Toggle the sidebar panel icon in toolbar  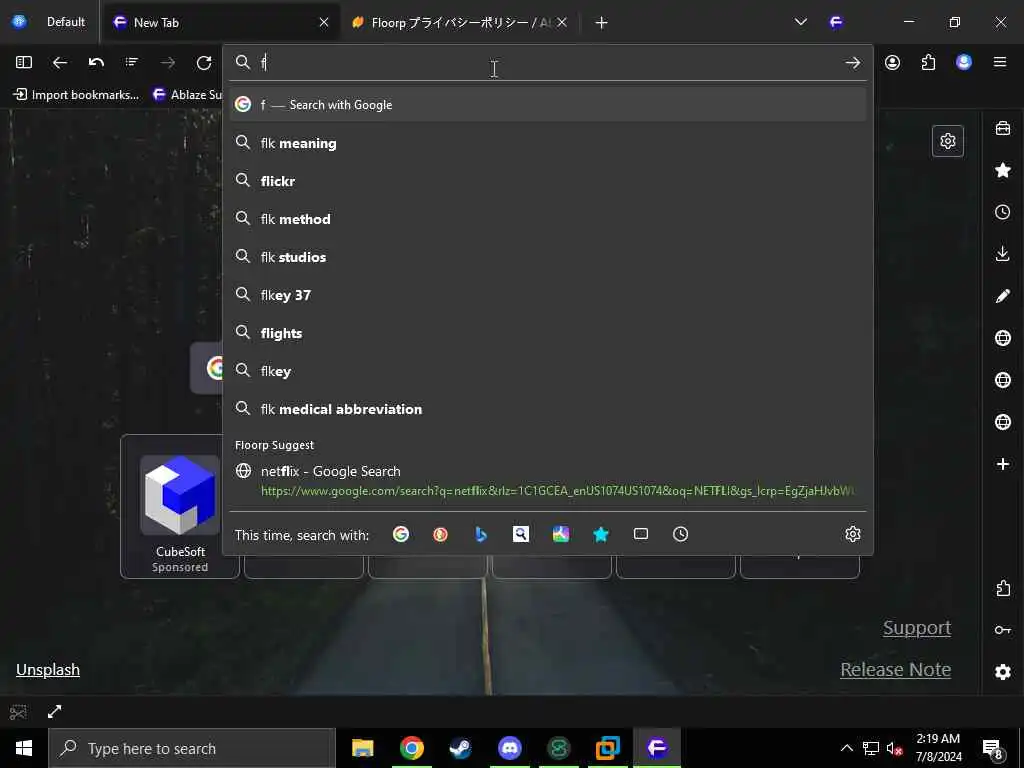click(24, 62)
